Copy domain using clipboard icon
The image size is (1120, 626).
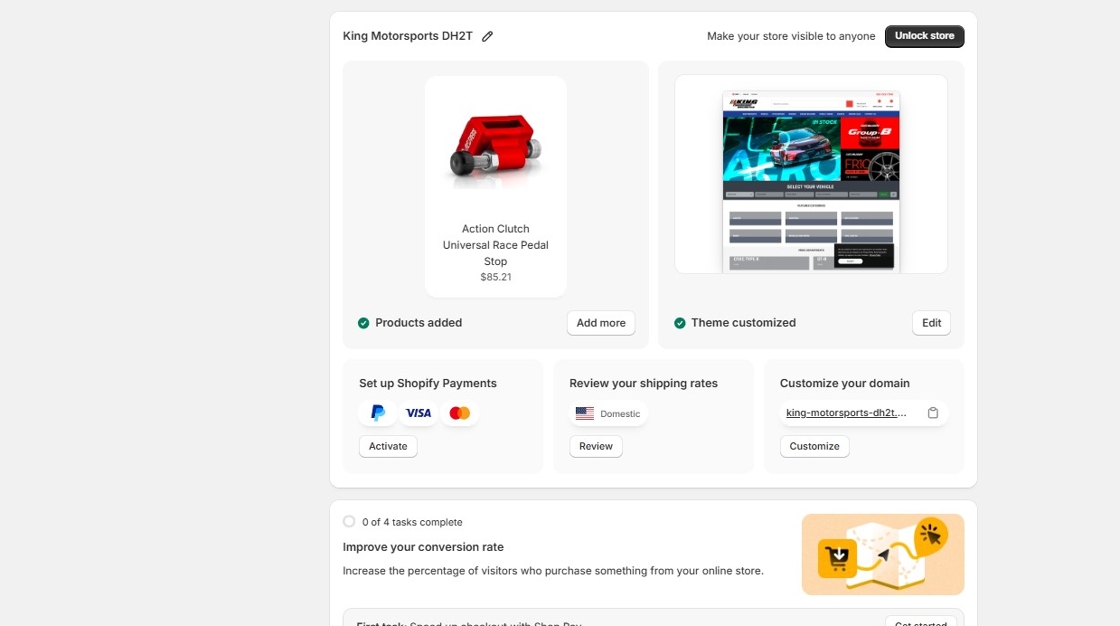click(x=933, y=413)
